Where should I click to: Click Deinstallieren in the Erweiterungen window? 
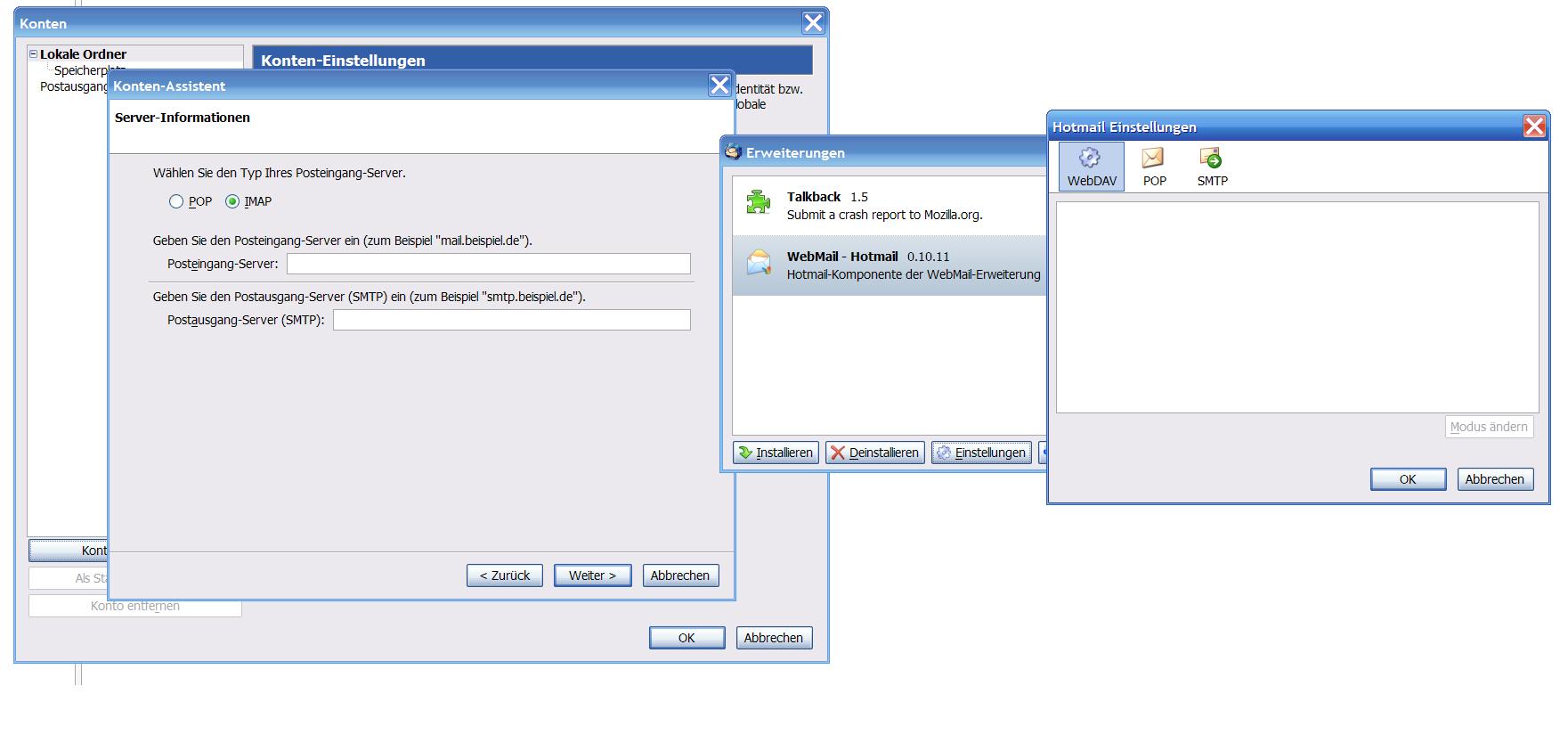(875, 453)
